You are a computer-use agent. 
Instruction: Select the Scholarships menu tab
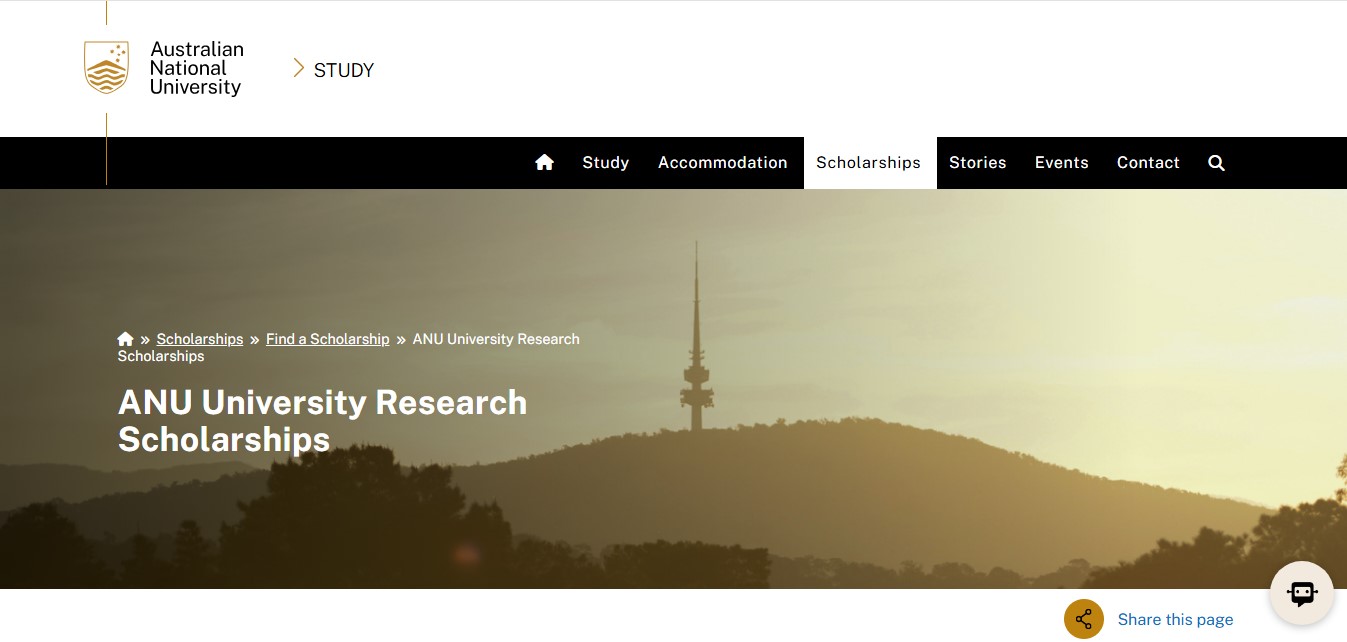click(x=869, y=163)
